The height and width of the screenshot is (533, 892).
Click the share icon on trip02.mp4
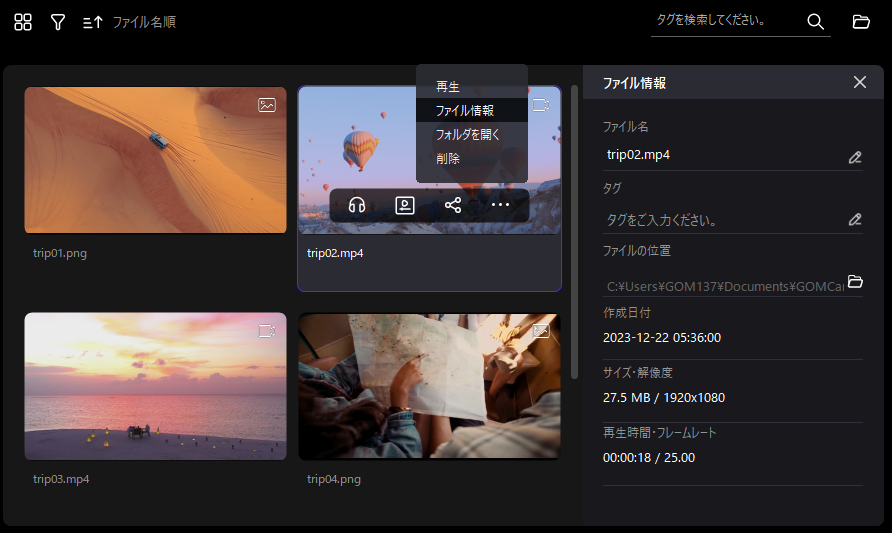(x=453, y=205)
